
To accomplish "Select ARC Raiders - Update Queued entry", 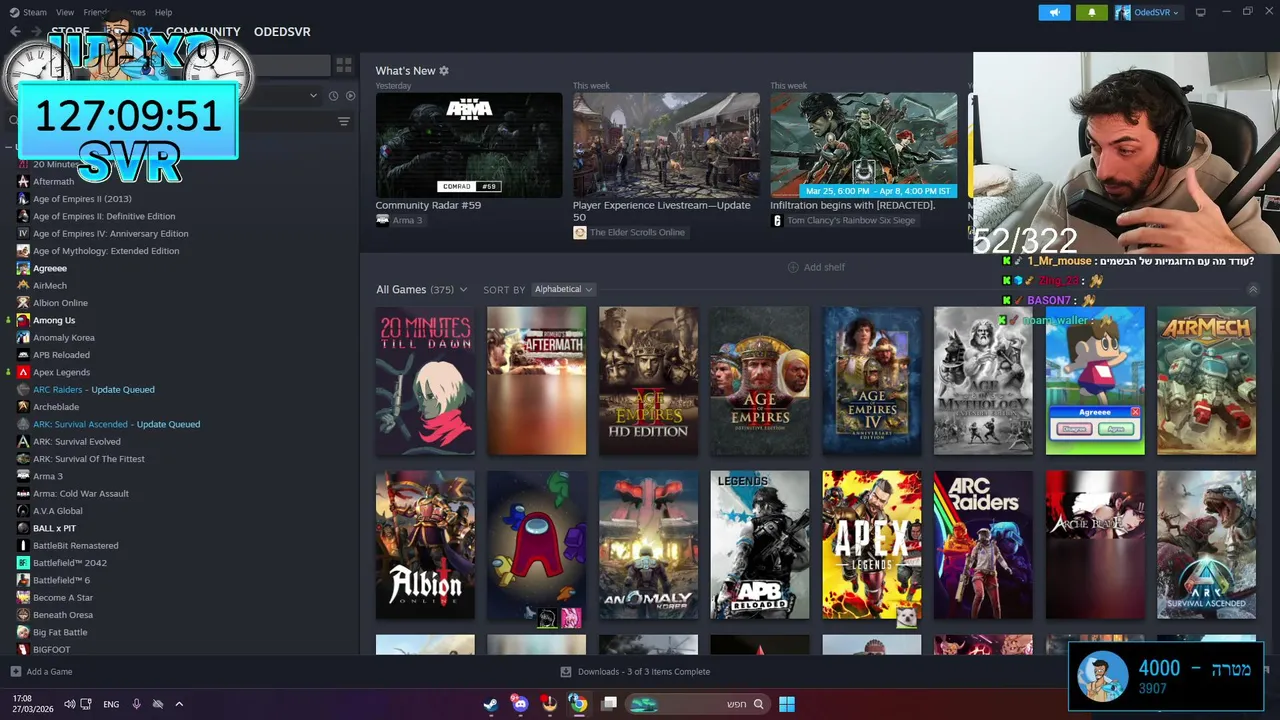I will pyautogui.click(x=94, y=389).
